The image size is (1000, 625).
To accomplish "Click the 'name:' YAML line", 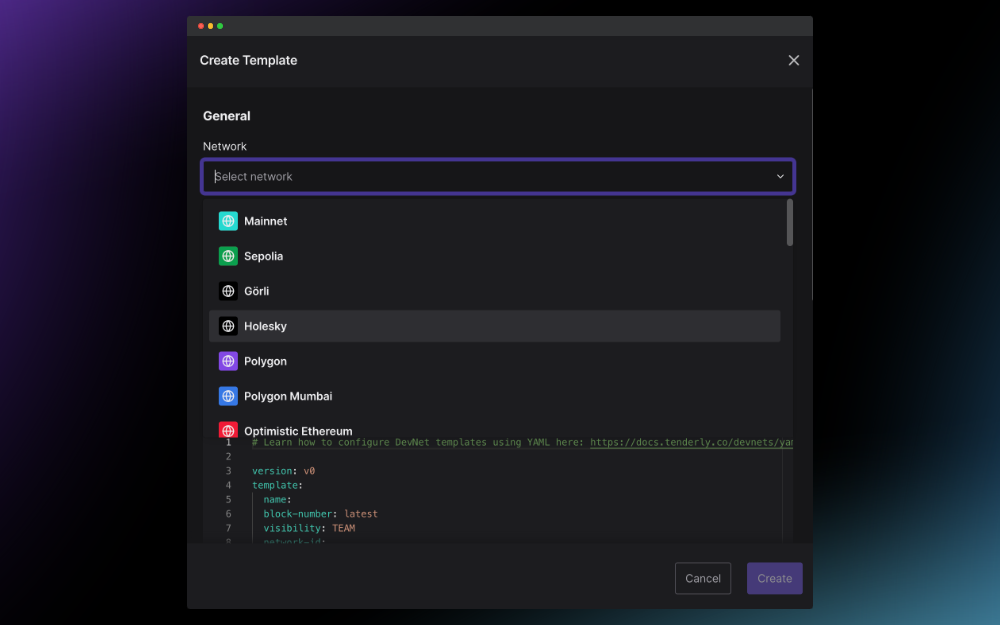I will point(277,500).
